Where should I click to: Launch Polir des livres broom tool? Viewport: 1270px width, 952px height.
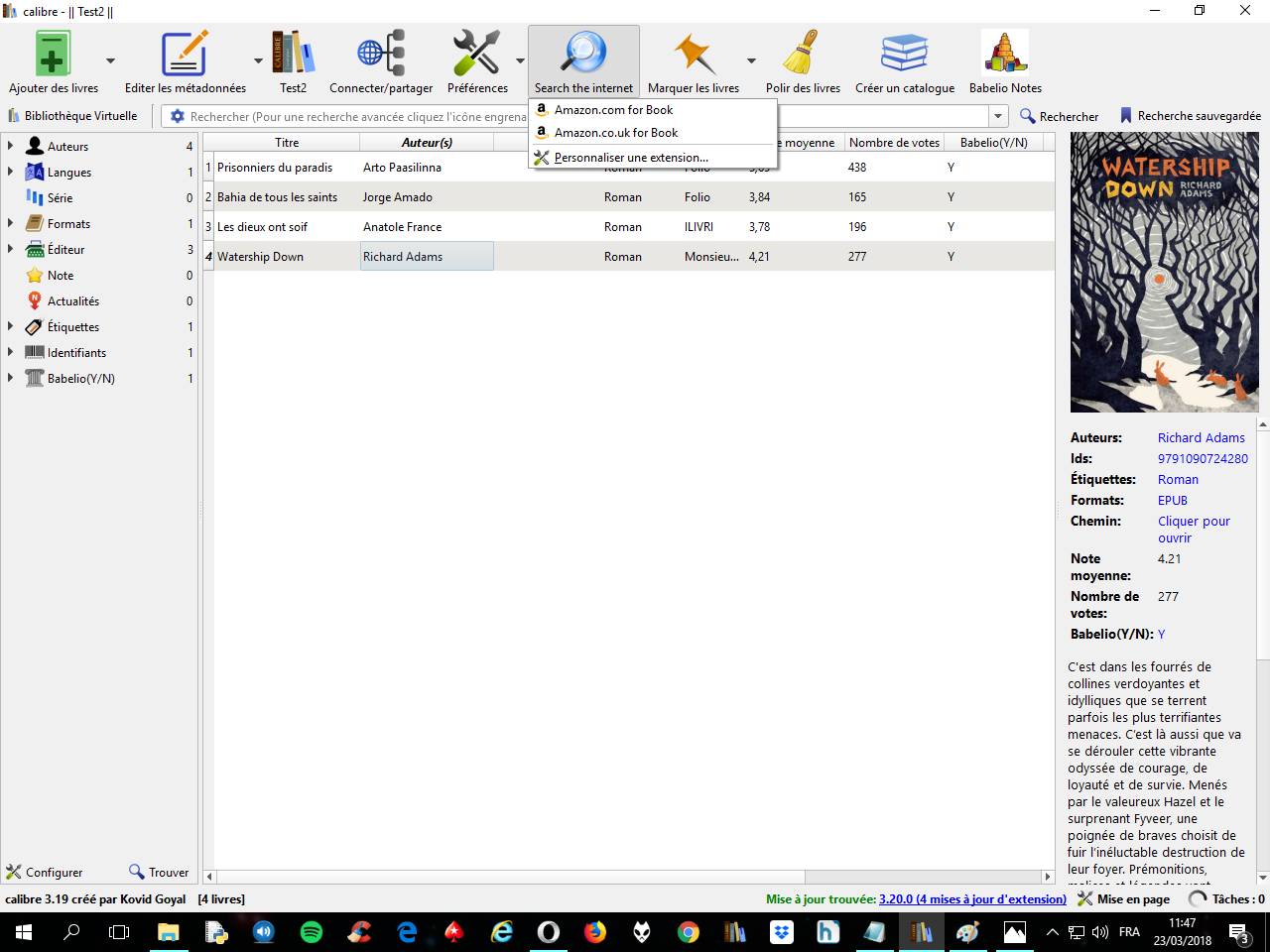pyautogui.click(x=802, y=53)
